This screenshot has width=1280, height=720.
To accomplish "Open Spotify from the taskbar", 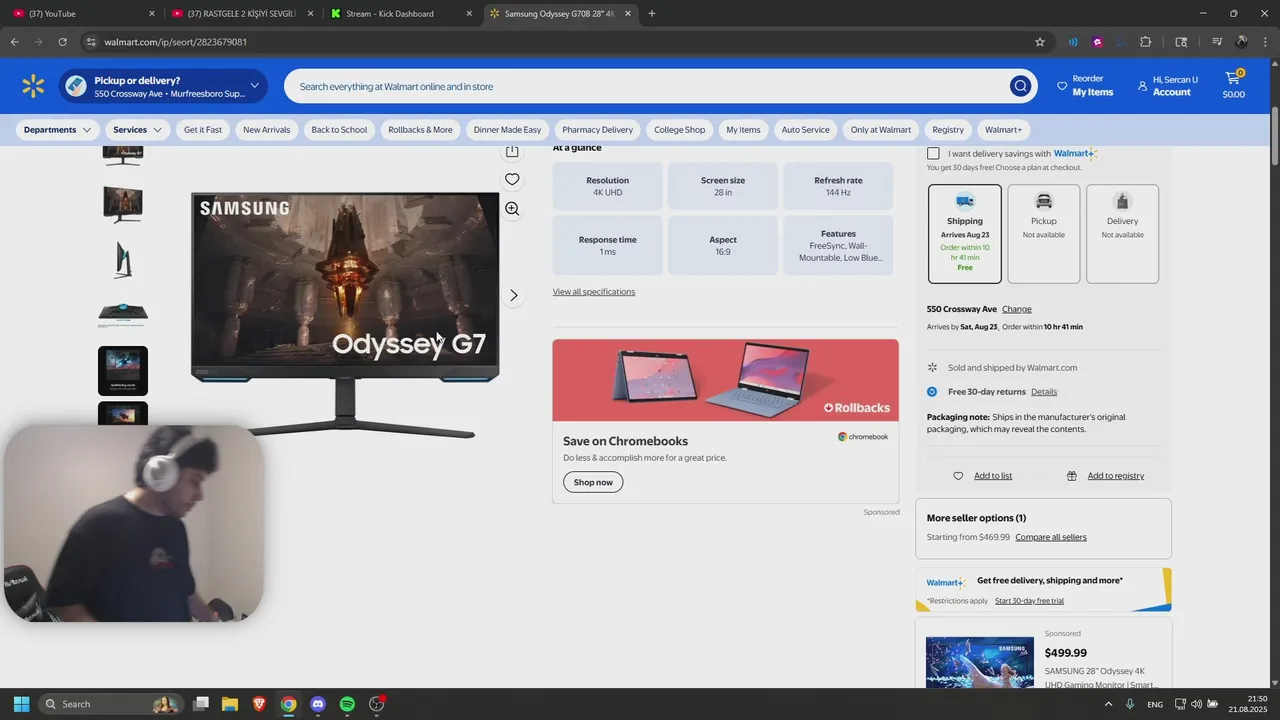I will click(x=347, y=704).
